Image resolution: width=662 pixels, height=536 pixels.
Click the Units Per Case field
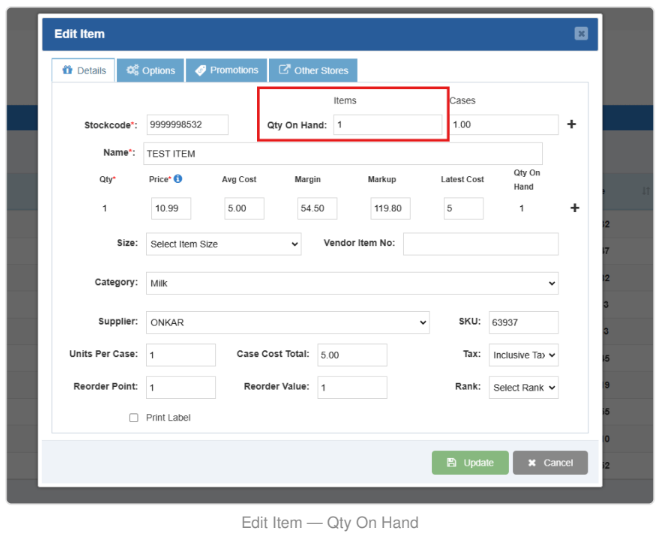tap(181, 355)
